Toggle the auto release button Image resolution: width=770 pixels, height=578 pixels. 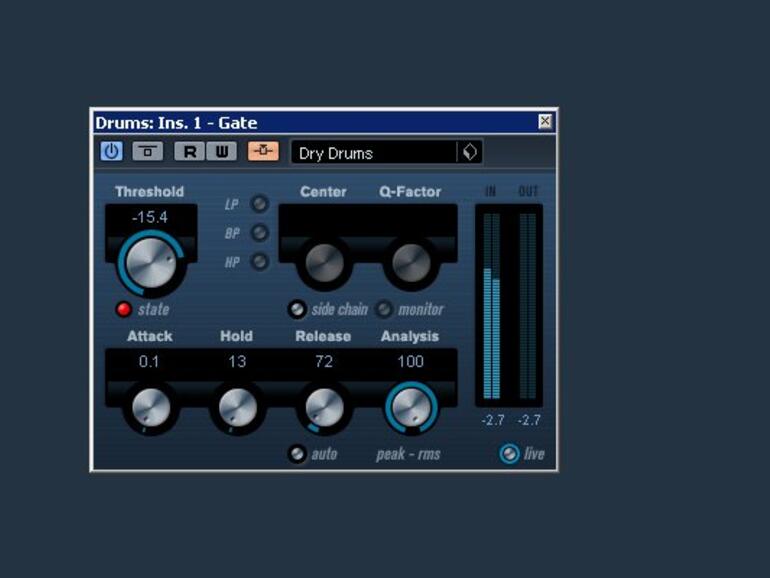tap(297, 454)
